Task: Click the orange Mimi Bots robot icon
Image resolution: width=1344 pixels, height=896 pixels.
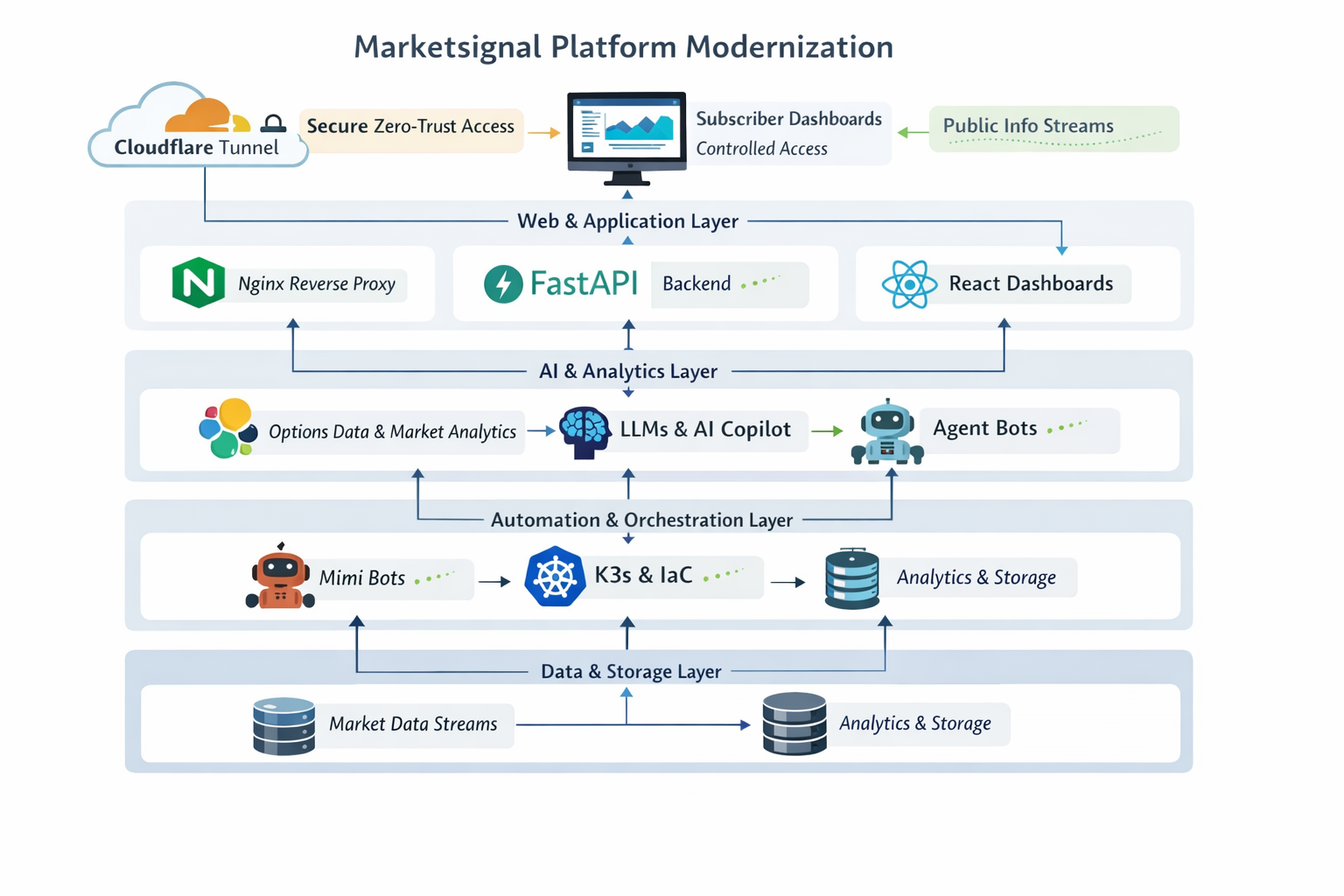Action: (280, 576)
